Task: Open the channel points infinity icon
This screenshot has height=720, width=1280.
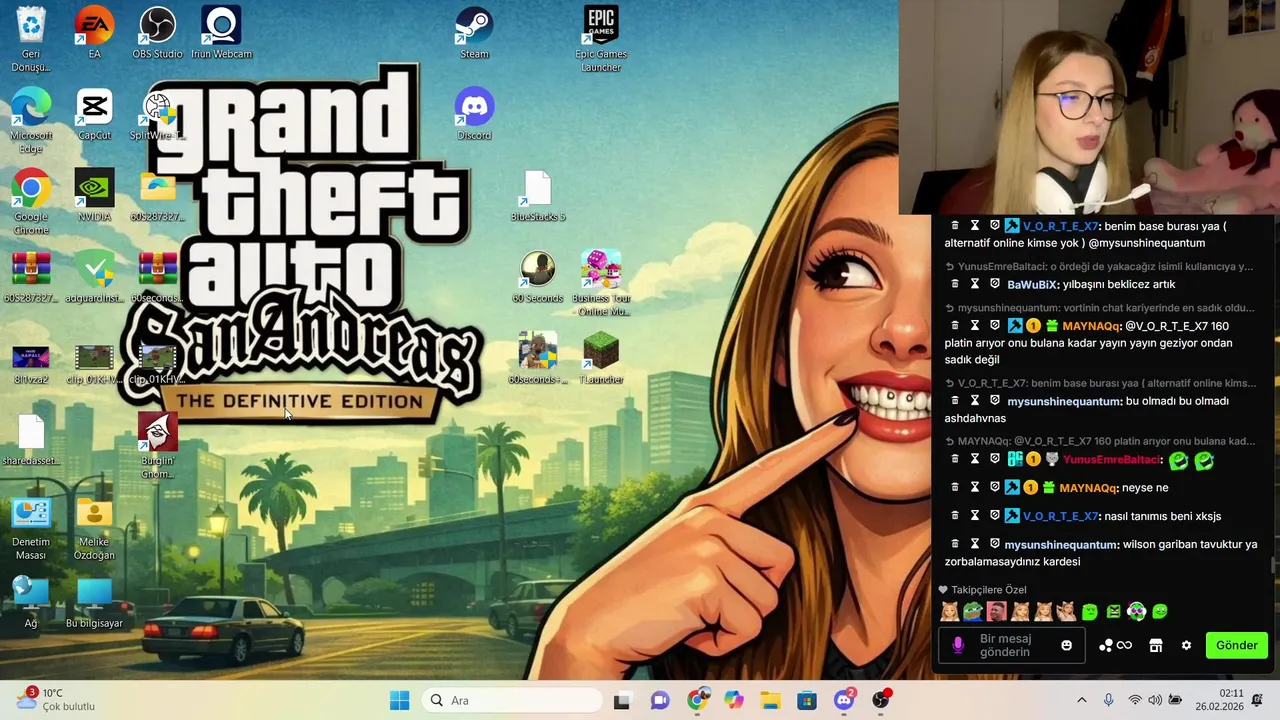Action: tap(1116, 645)
